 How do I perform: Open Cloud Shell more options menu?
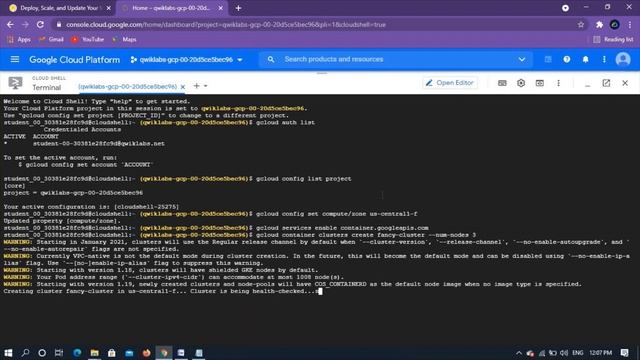[x=558, y=83]
